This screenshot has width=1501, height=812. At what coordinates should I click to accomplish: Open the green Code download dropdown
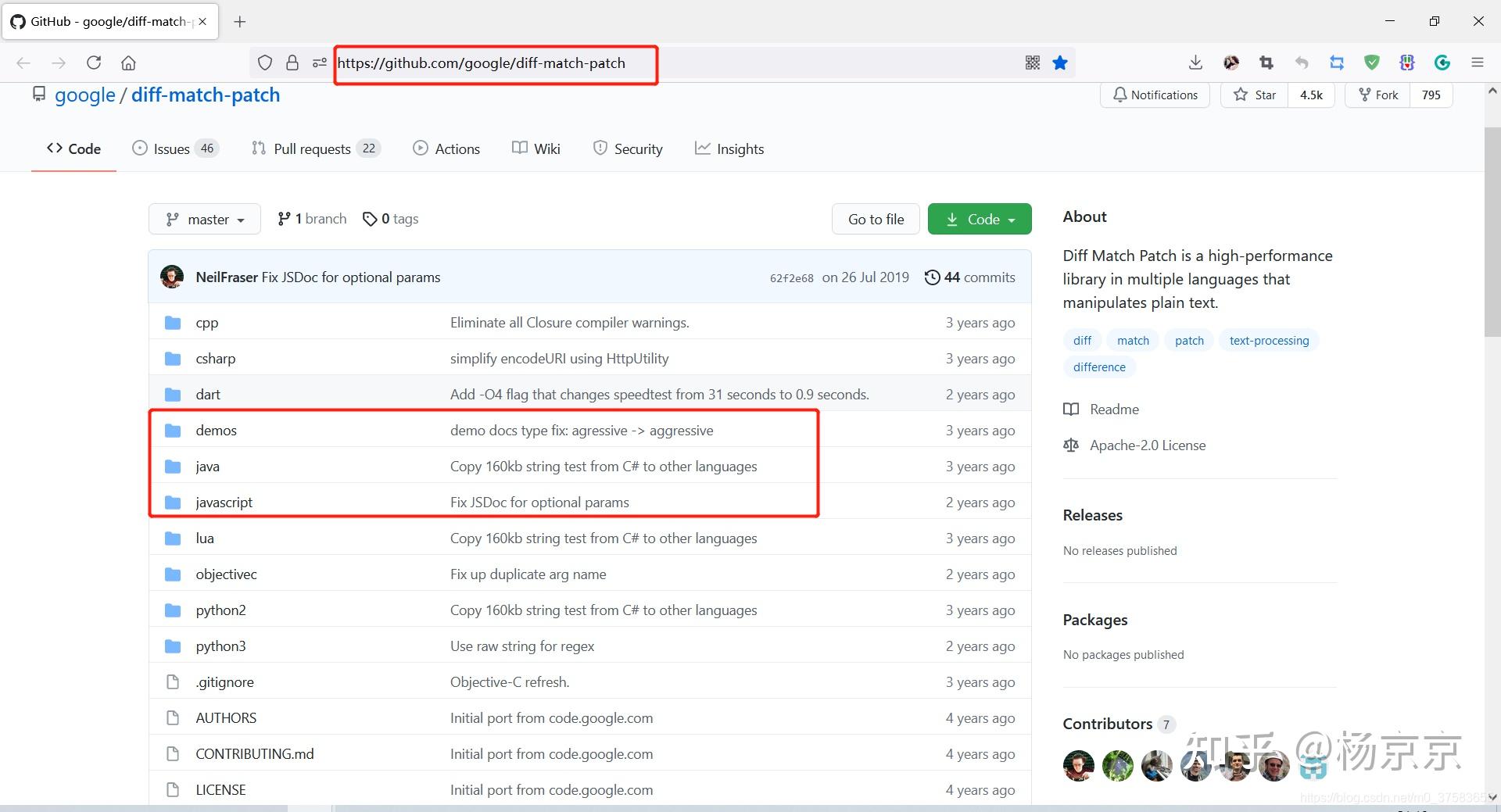pyautogui.click(x=980, y=220)
